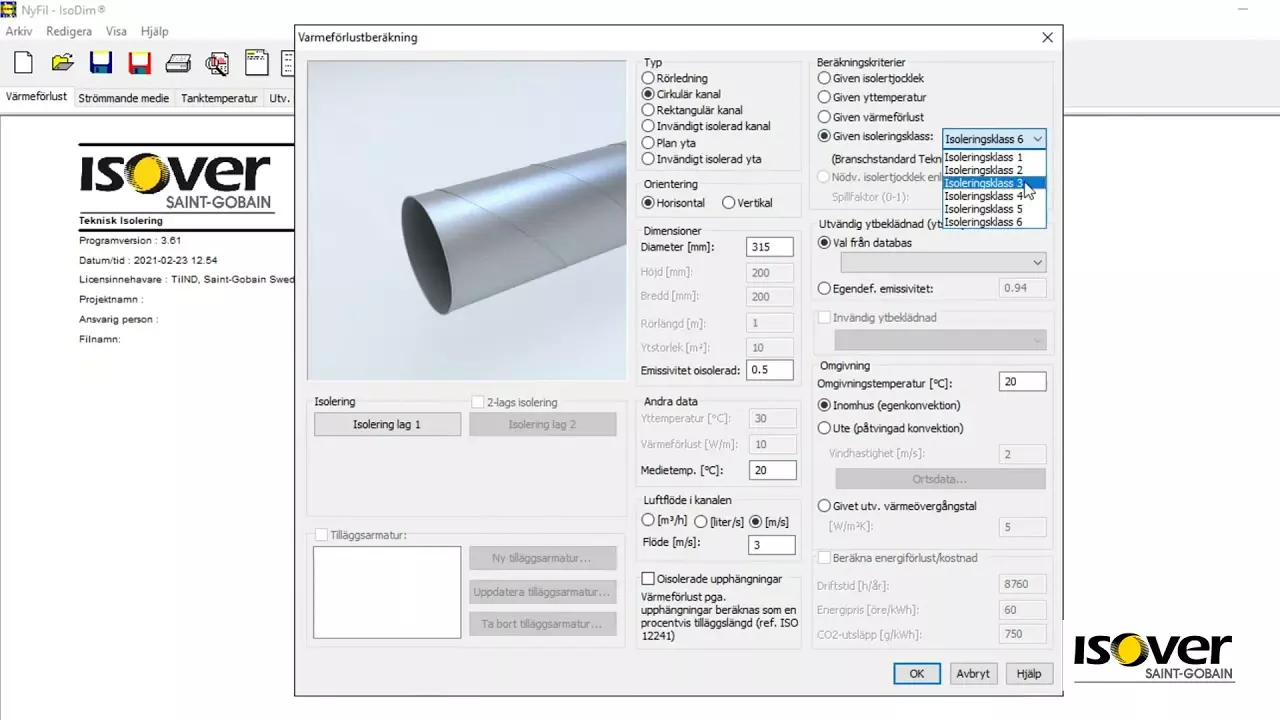Viewport: 1280px width, 720px height.
Task: Select Val från databas option
Action: pos(865,242)
